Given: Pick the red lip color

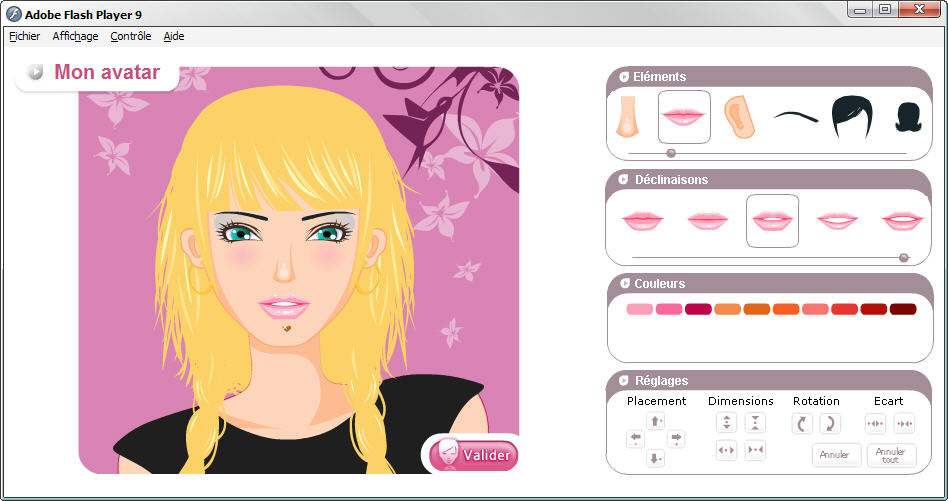Looking at the screenshot, I should point(845,309).
